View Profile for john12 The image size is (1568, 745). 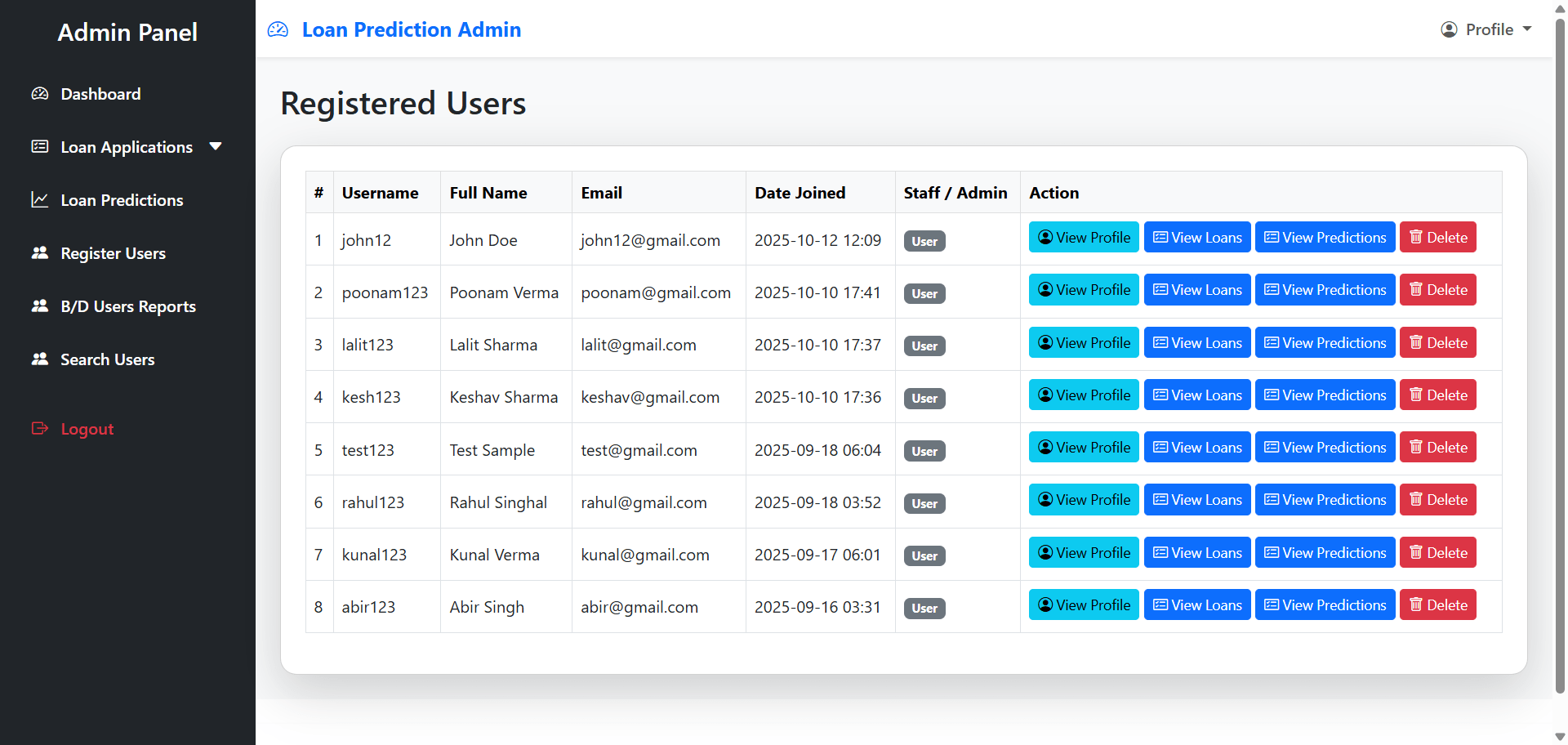tap(1083, 238)
